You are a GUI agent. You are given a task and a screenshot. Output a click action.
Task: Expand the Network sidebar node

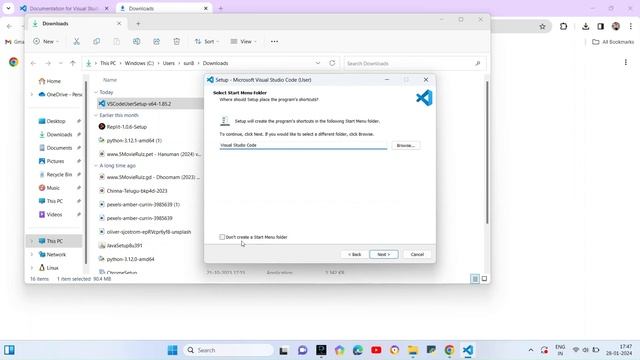(x=32, y=254)
